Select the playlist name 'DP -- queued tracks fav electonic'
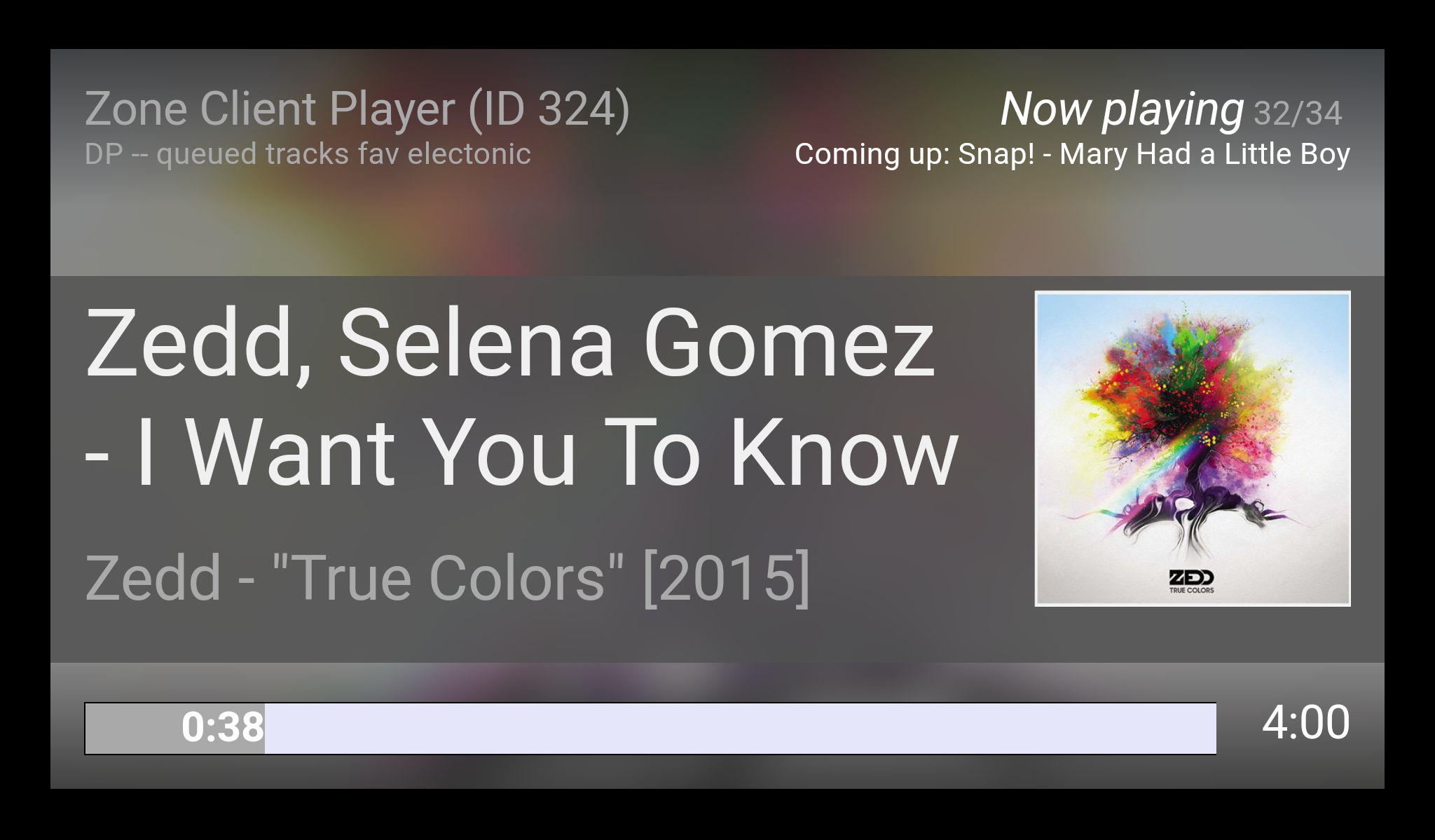This screenshot has width=1435, height=840. [x=308, y=154]
